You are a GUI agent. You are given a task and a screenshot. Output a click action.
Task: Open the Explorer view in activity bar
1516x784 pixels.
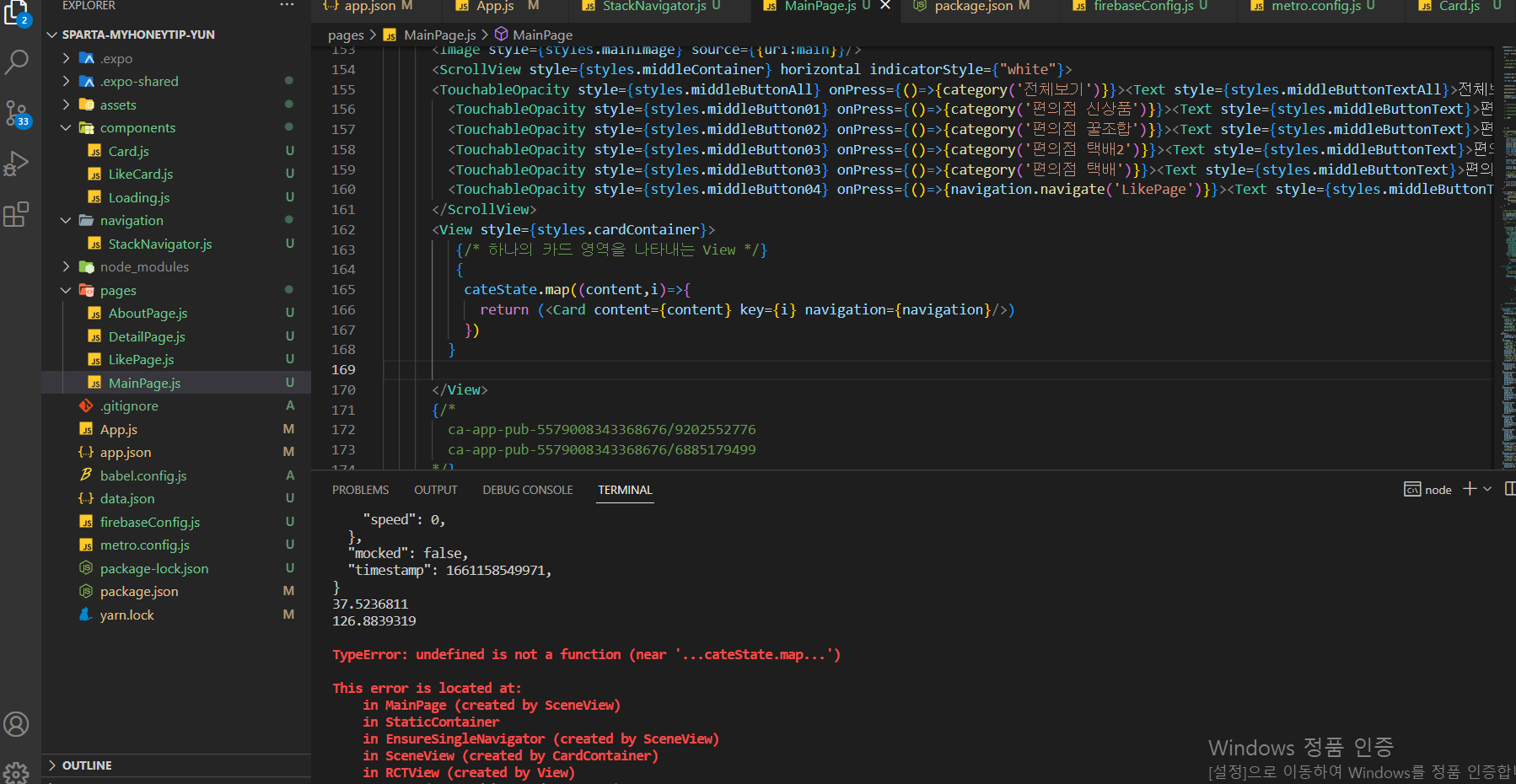pyautogui.click(x=16, y=12)
